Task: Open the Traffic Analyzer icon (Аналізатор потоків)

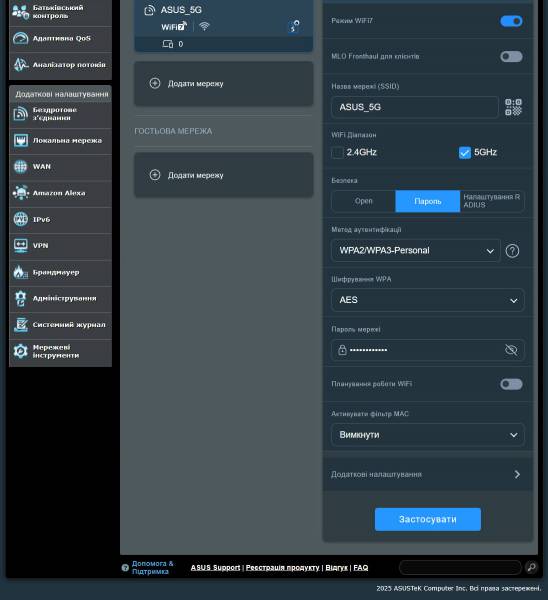Action: pyautogui.click(x=21, y=65)
